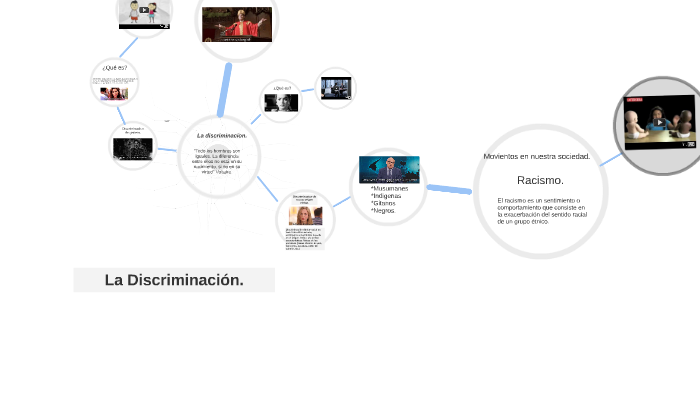Click the left '¿Qué es?' heading
Image resolution: width=700 pixels, height=394 pixels.
pos(115,68)
